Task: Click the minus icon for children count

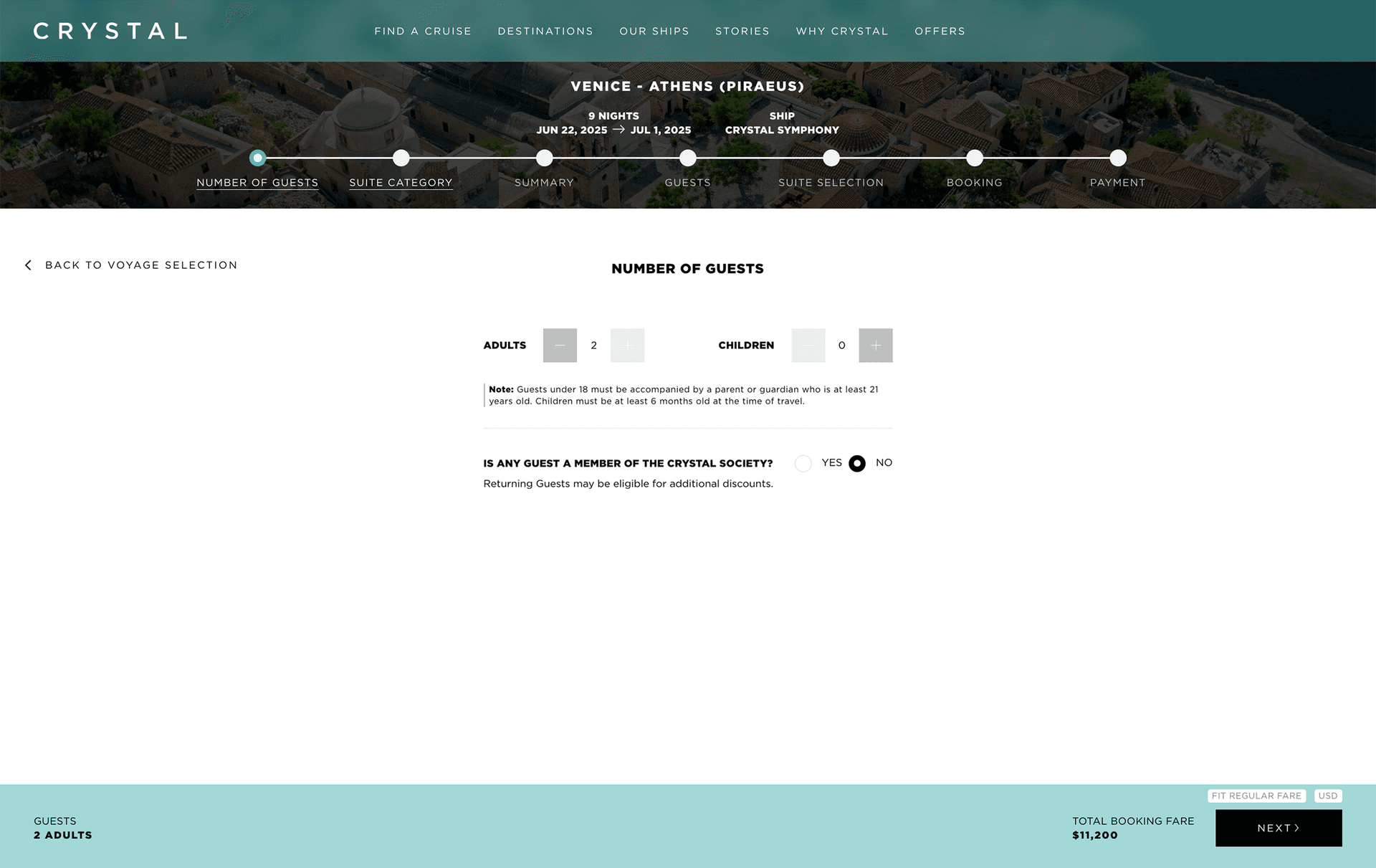Action: 808,345
